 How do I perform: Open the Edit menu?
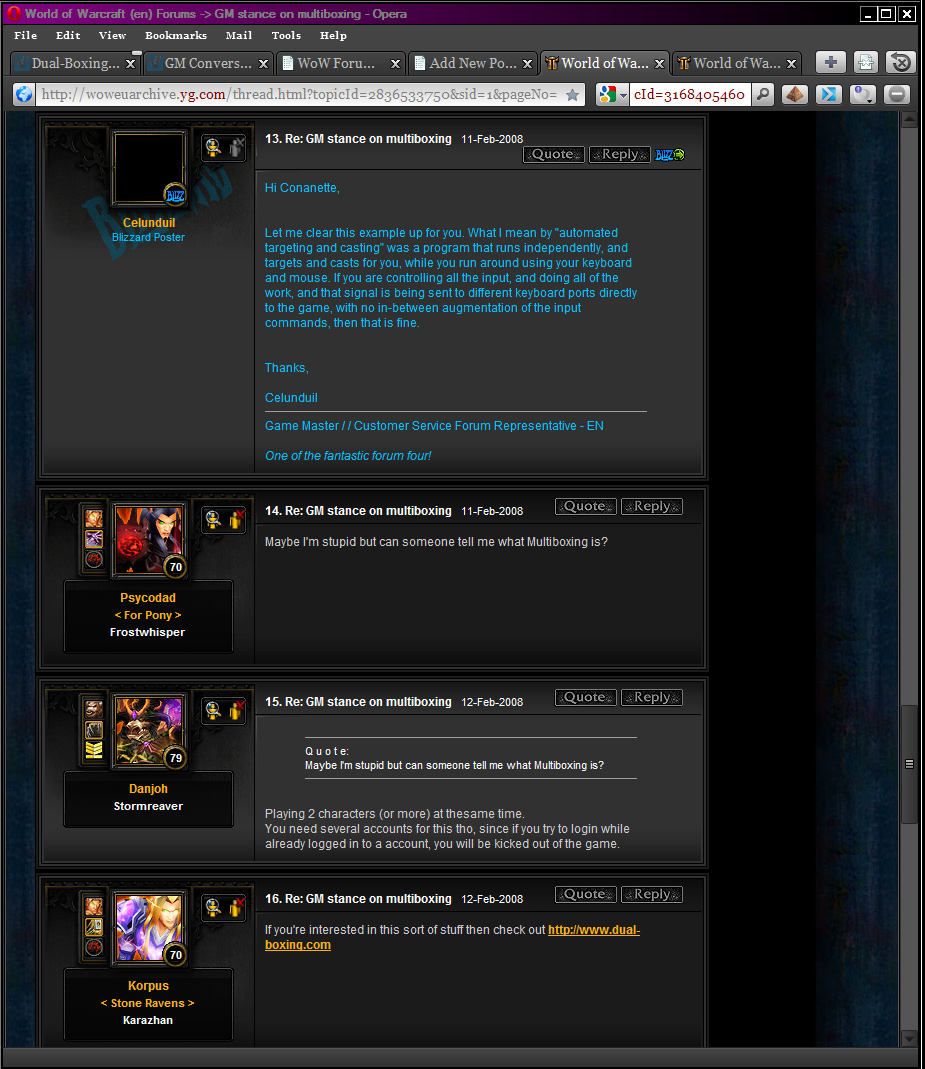[x=68, y=35]
